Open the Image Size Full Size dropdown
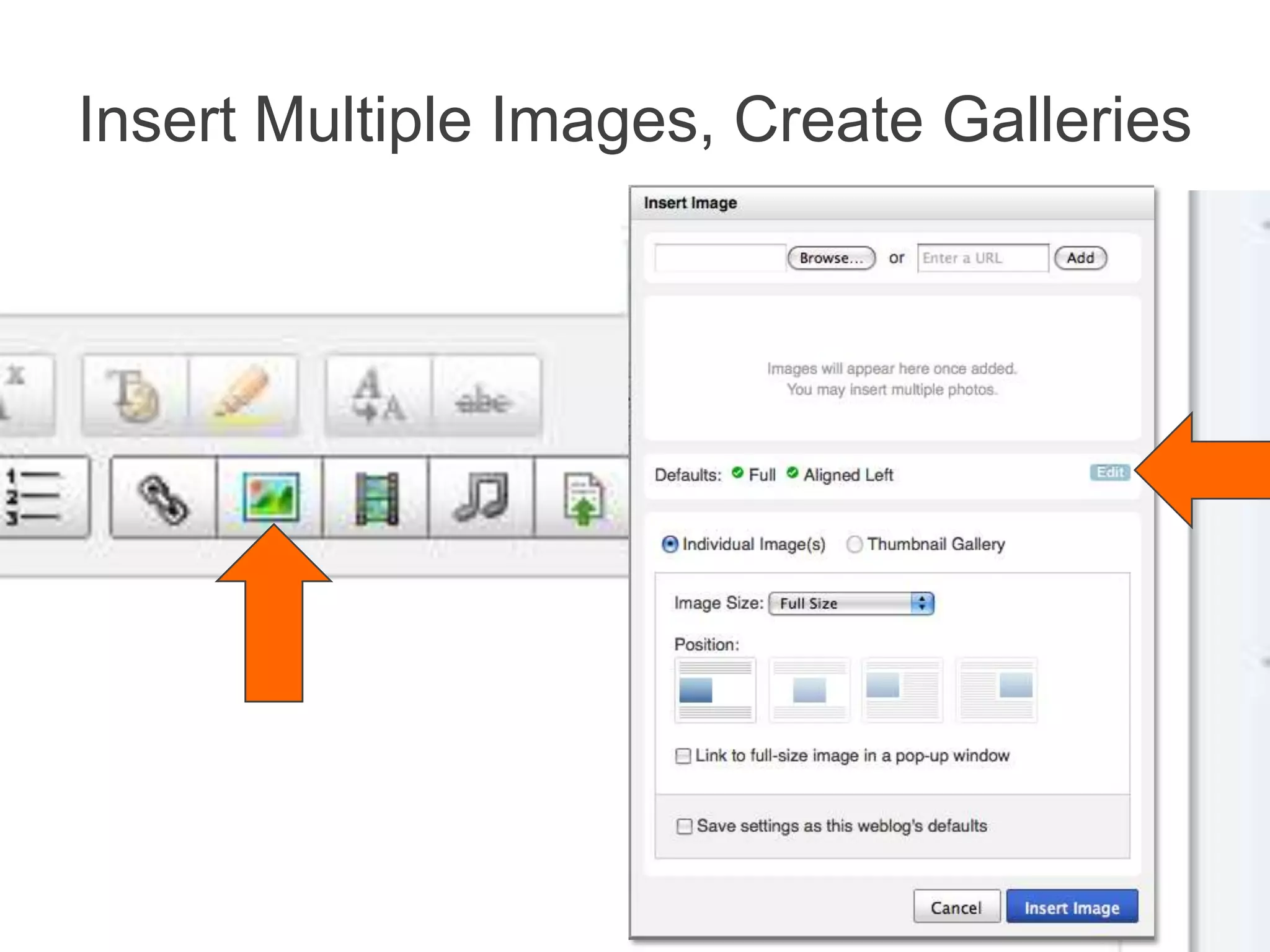 tap(851, 604)
